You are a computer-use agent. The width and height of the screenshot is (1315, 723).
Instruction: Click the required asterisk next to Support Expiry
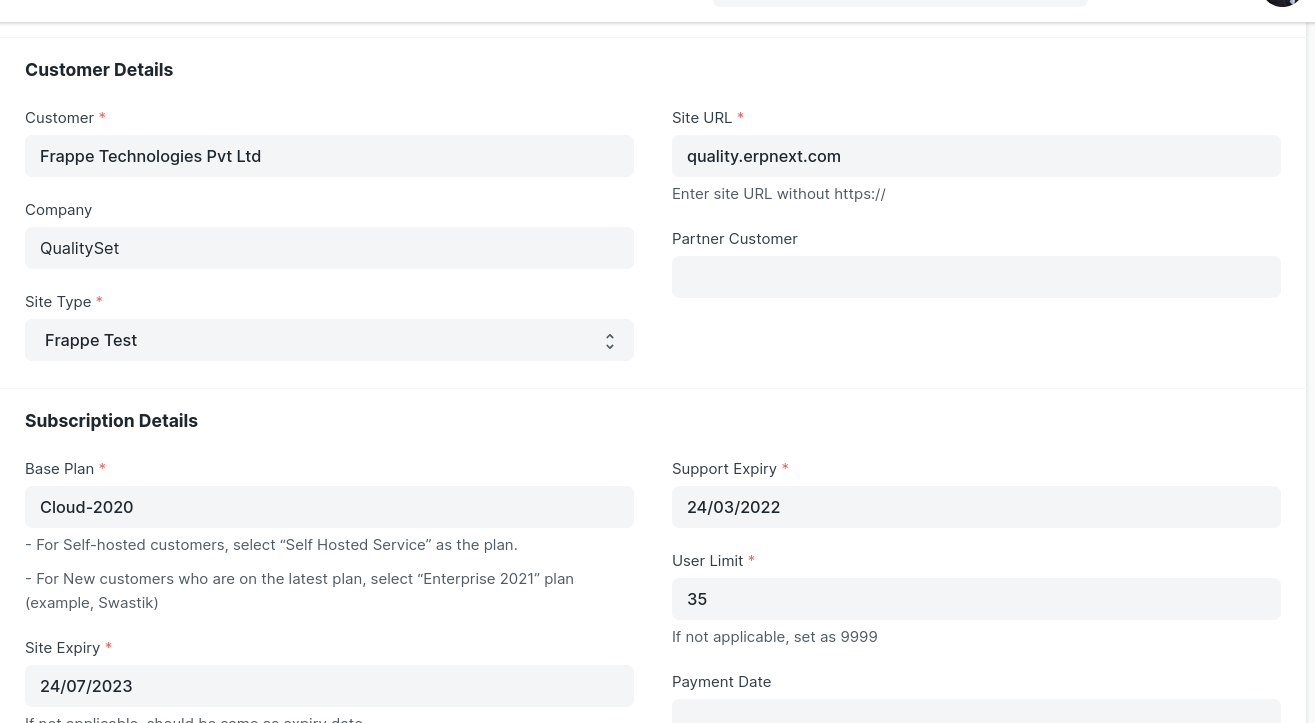point(784,468)
